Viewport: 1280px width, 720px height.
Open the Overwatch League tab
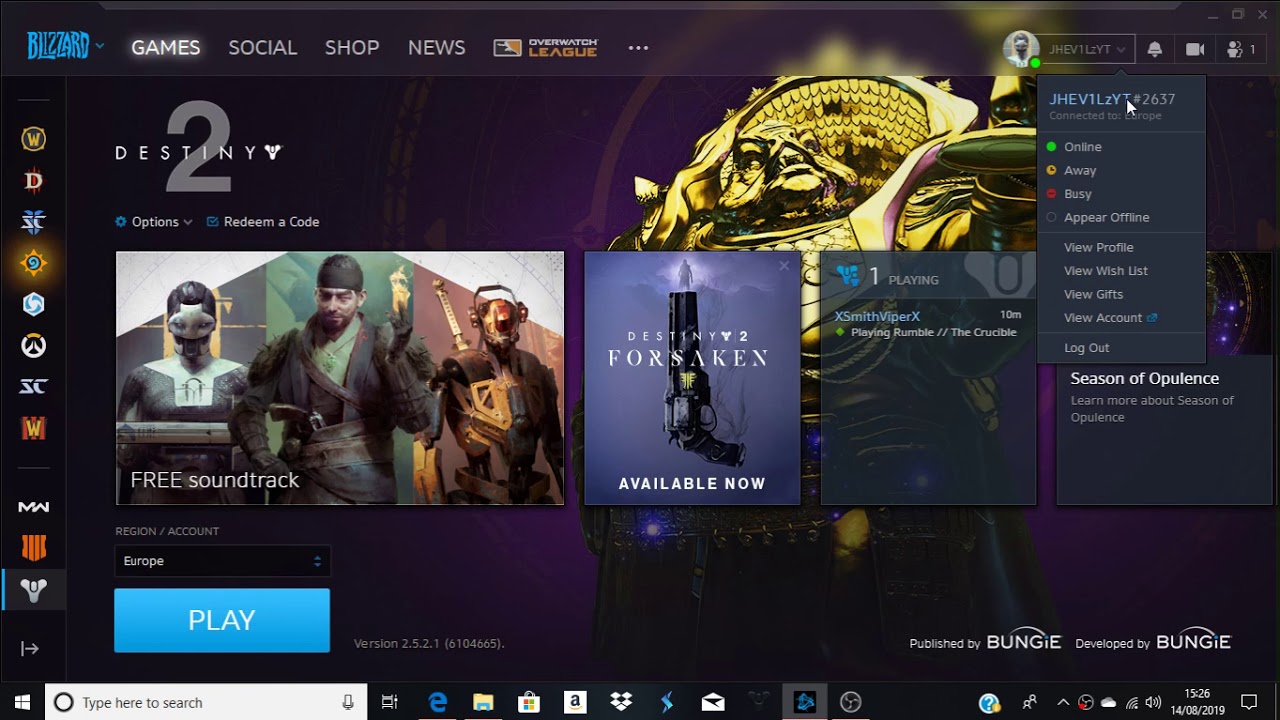[x=546, y=48]
